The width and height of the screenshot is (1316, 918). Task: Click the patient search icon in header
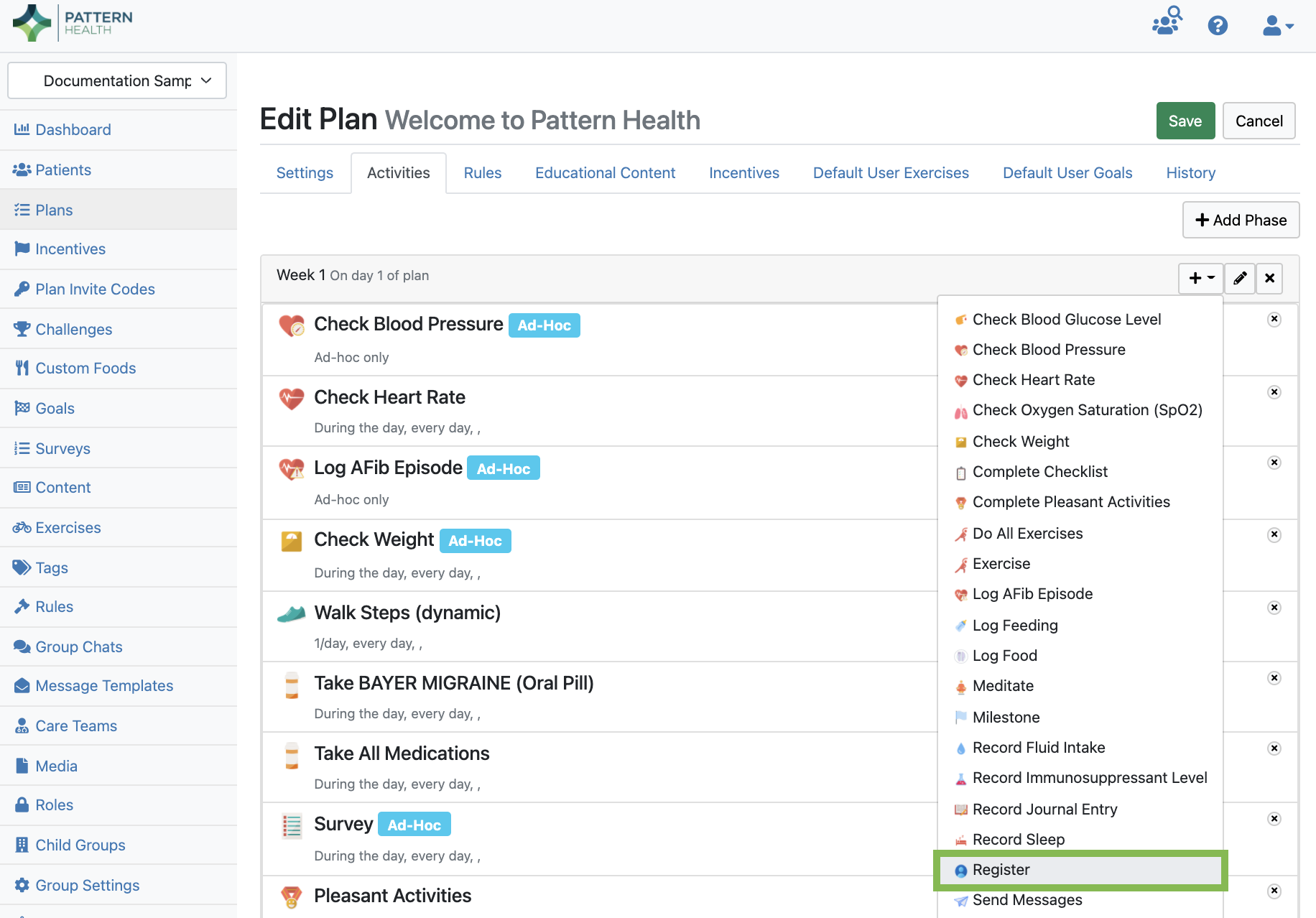pyautogui.click(x=1167, y=22)
